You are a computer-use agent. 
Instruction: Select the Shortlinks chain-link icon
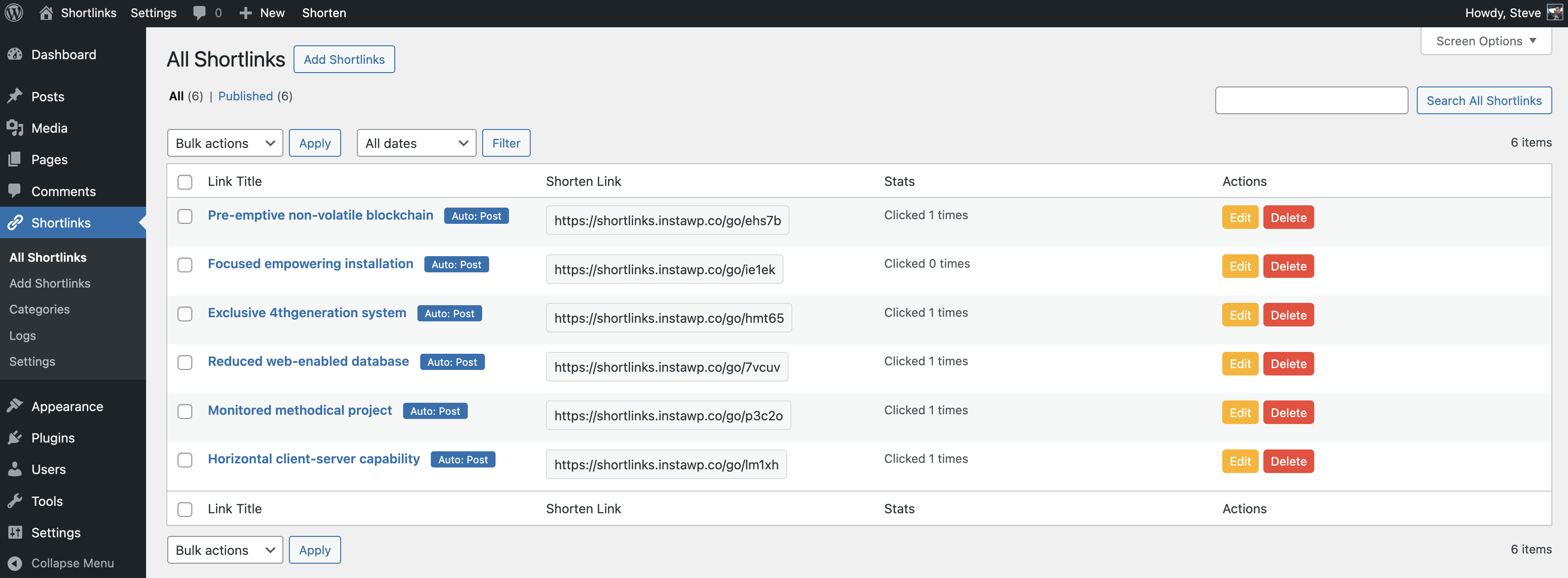point(15,222)
